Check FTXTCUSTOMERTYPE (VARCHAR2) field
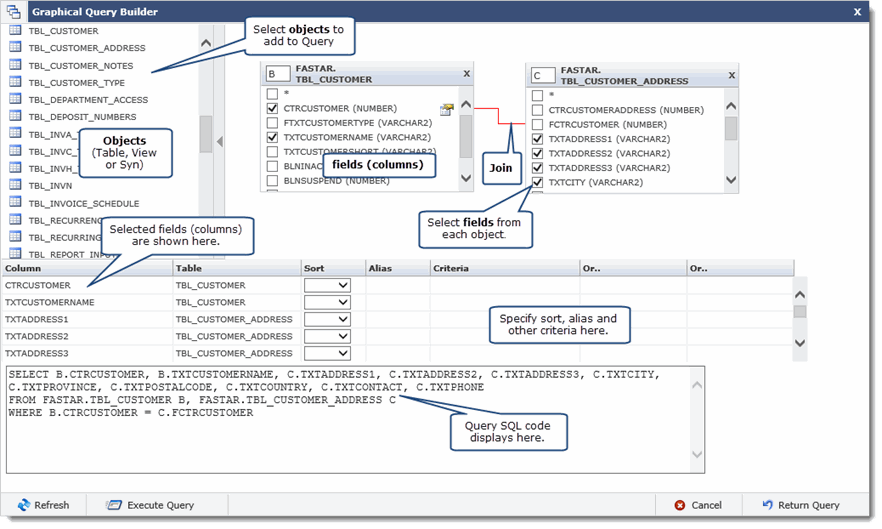The image size is (882, 529). coord(272,123)
